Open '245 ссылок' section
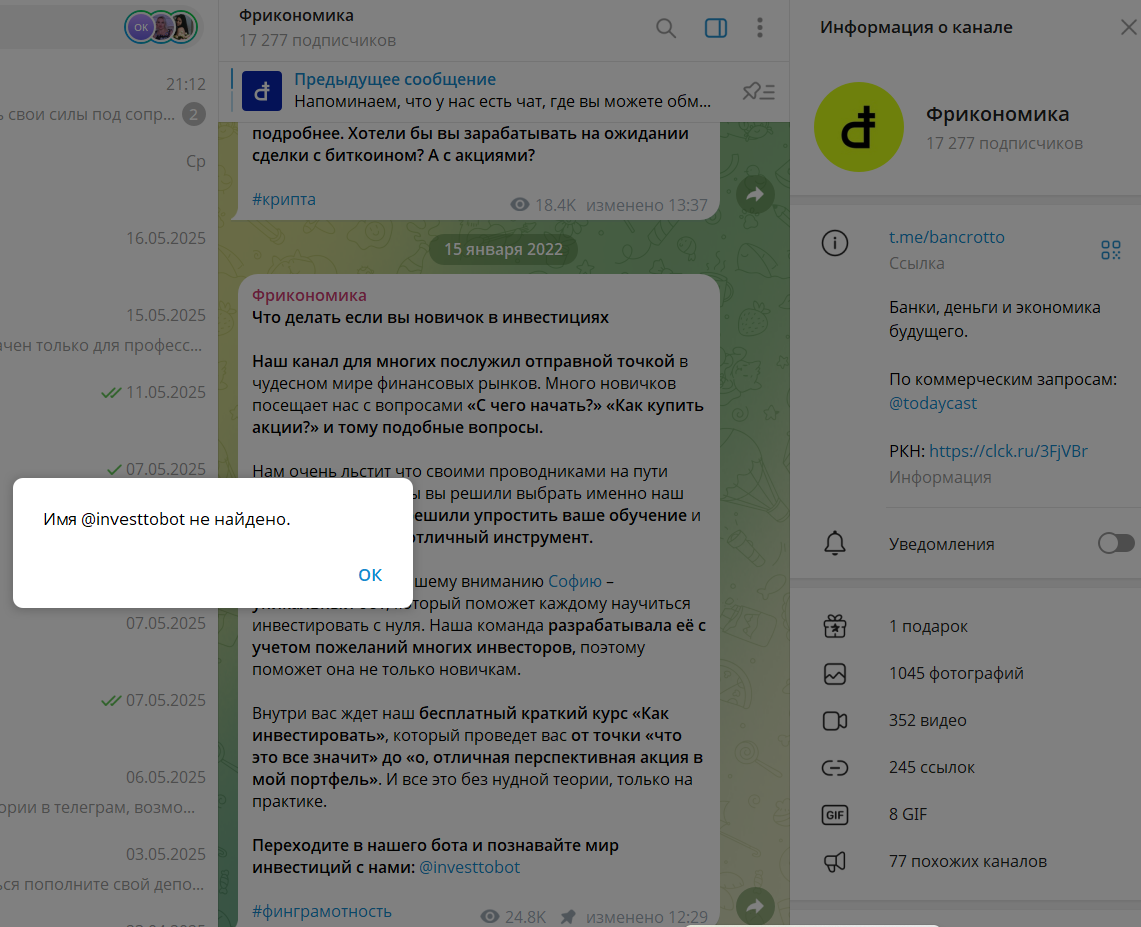Image resolution: width=1141 pixels, height=927 pixels. (x=966, y=768)
